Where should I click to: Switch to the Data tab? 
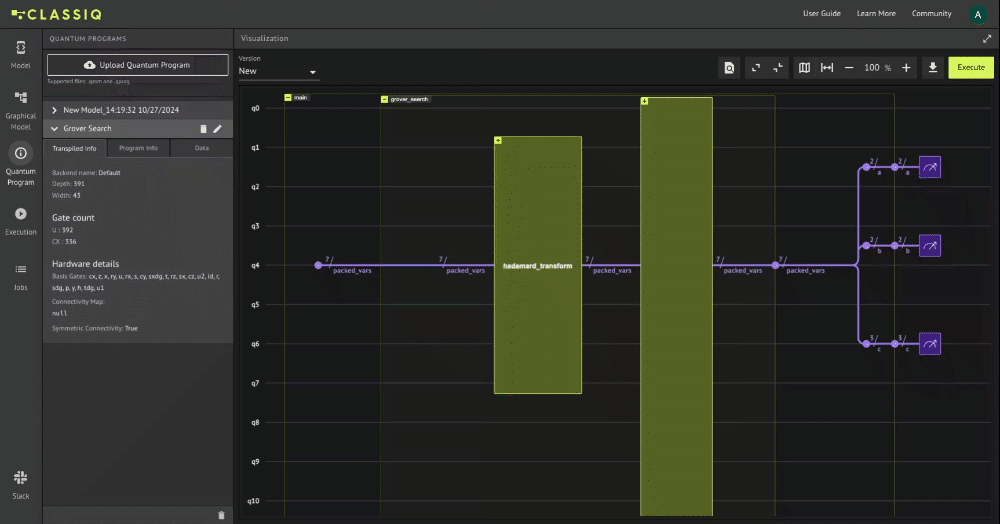202,148
